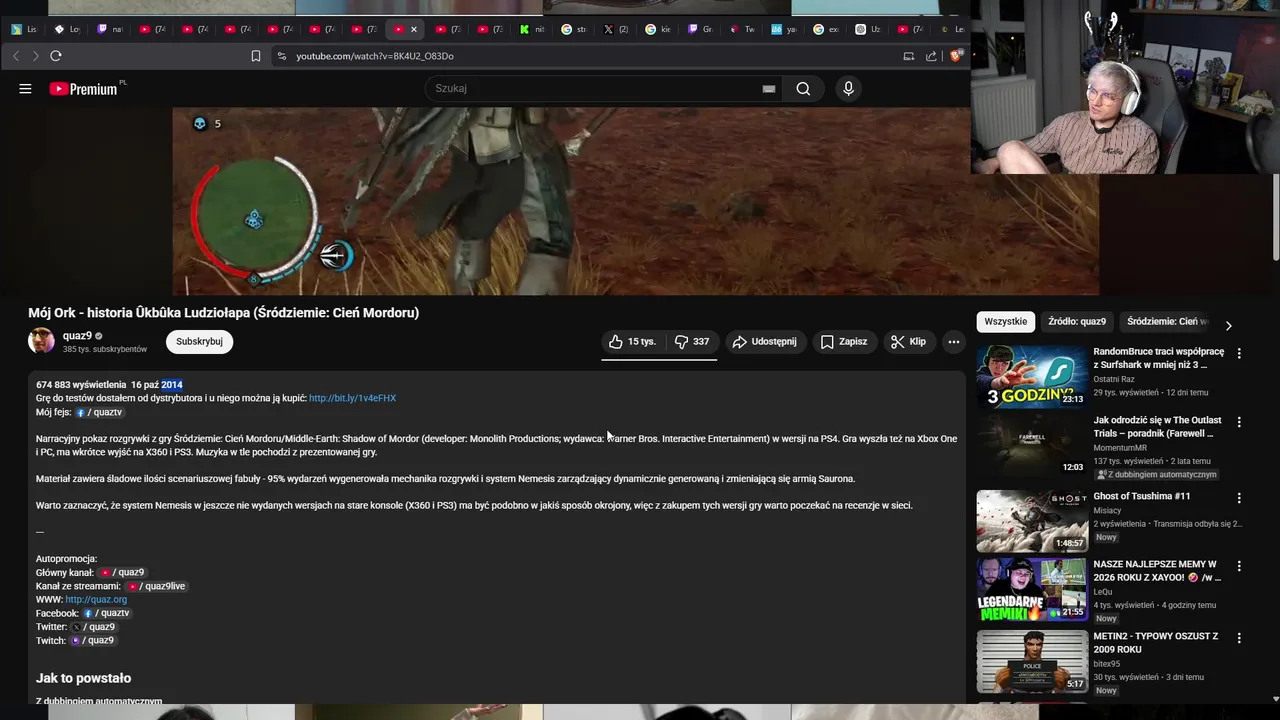Viewport: 1280px width, 720px height.
Task: Subscribe with the Subskrybuj button
Action: pyautogui.click(x=199, y=342)
